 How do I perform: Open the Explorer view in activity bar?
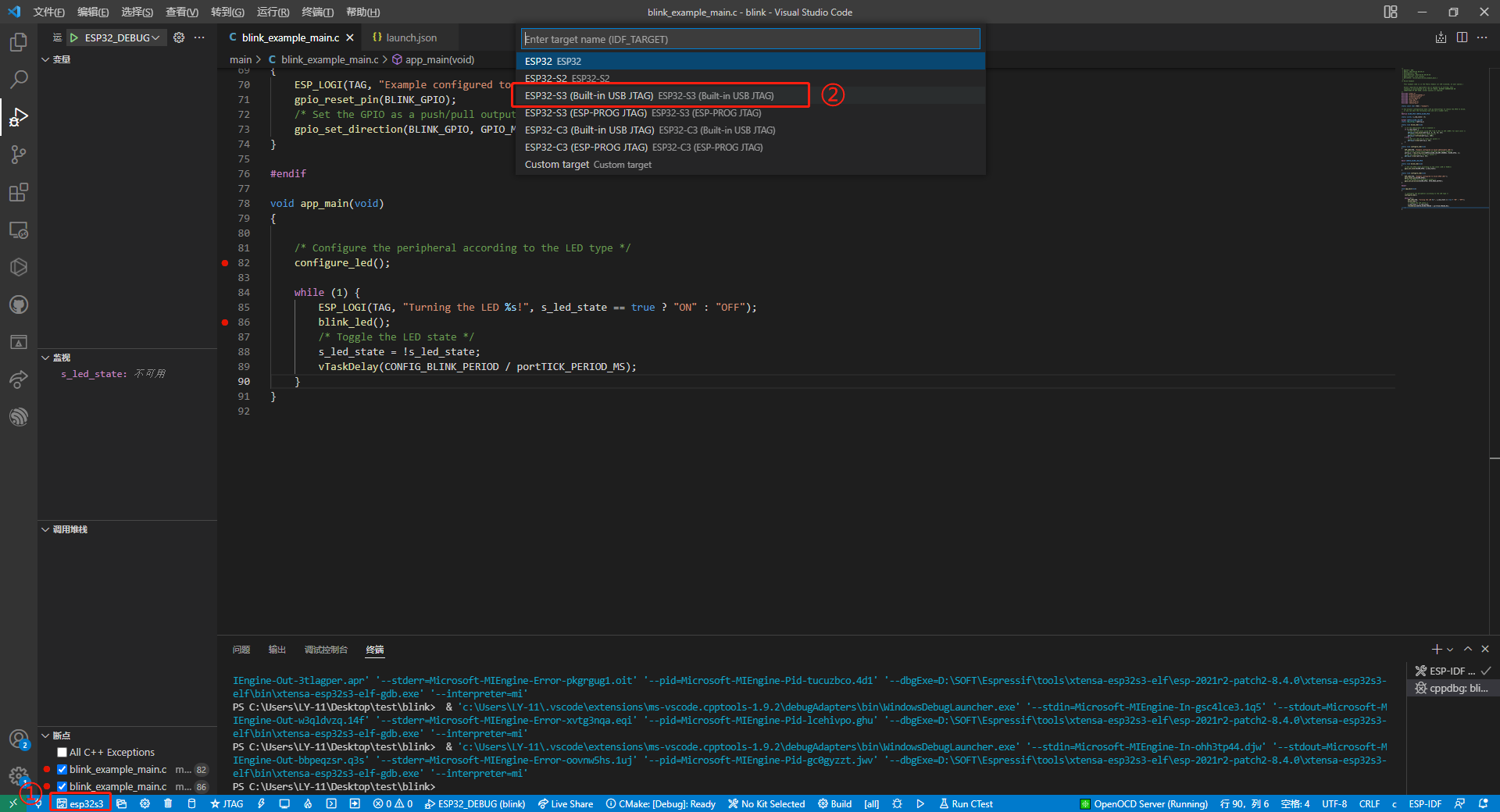[19, 42]
